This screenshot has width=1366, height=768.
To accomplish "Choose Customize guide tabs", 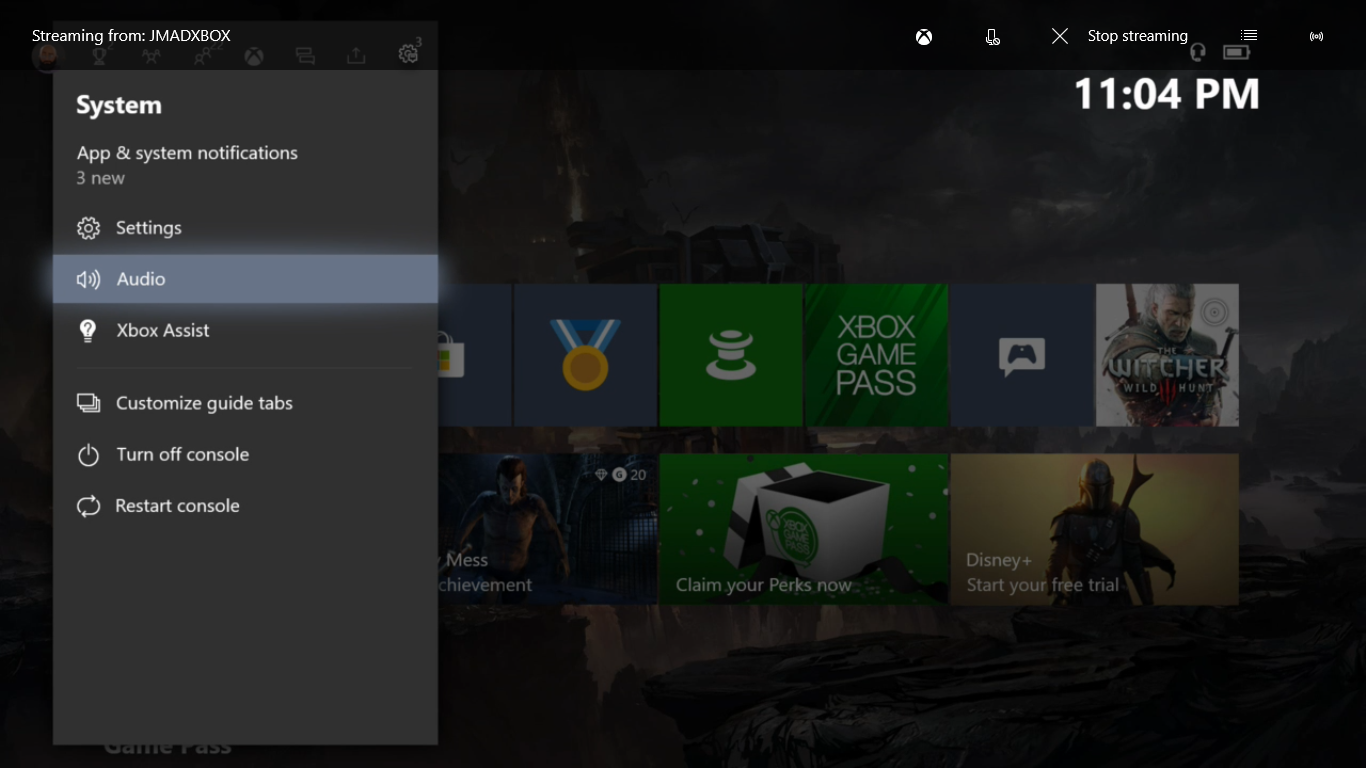I will (245, 403).
